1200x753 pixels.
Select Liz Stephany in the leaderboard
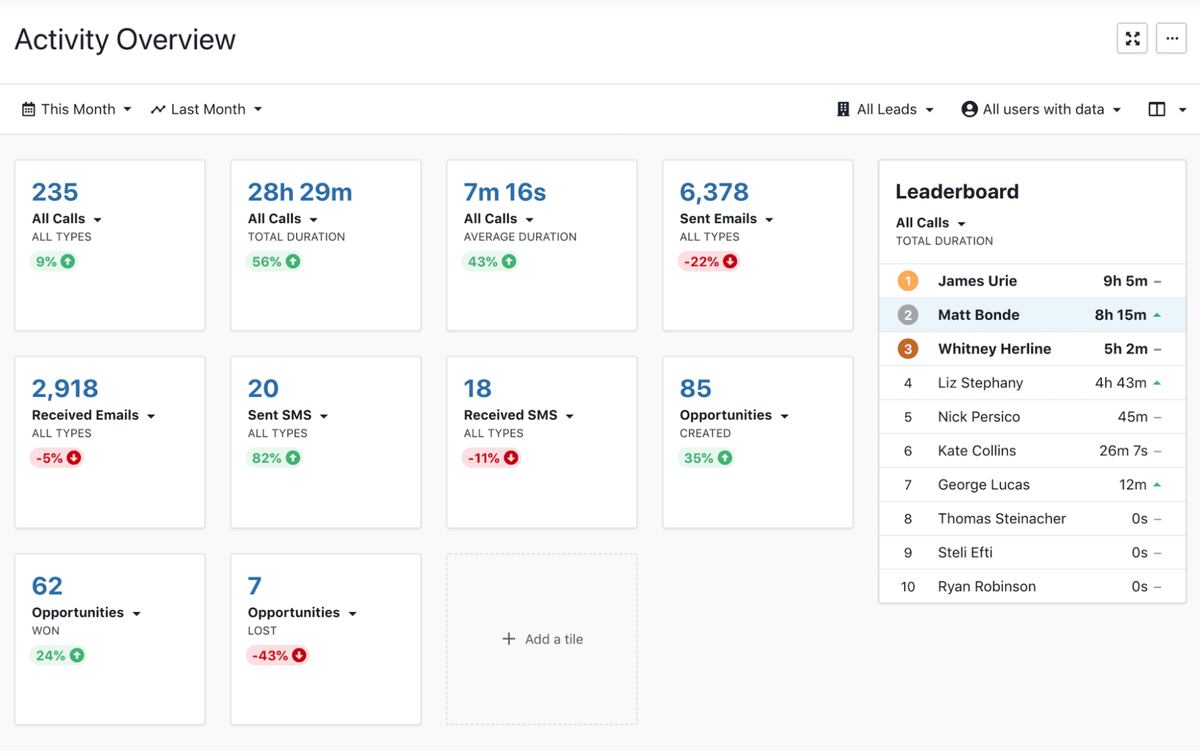(x=1032, y=383)
